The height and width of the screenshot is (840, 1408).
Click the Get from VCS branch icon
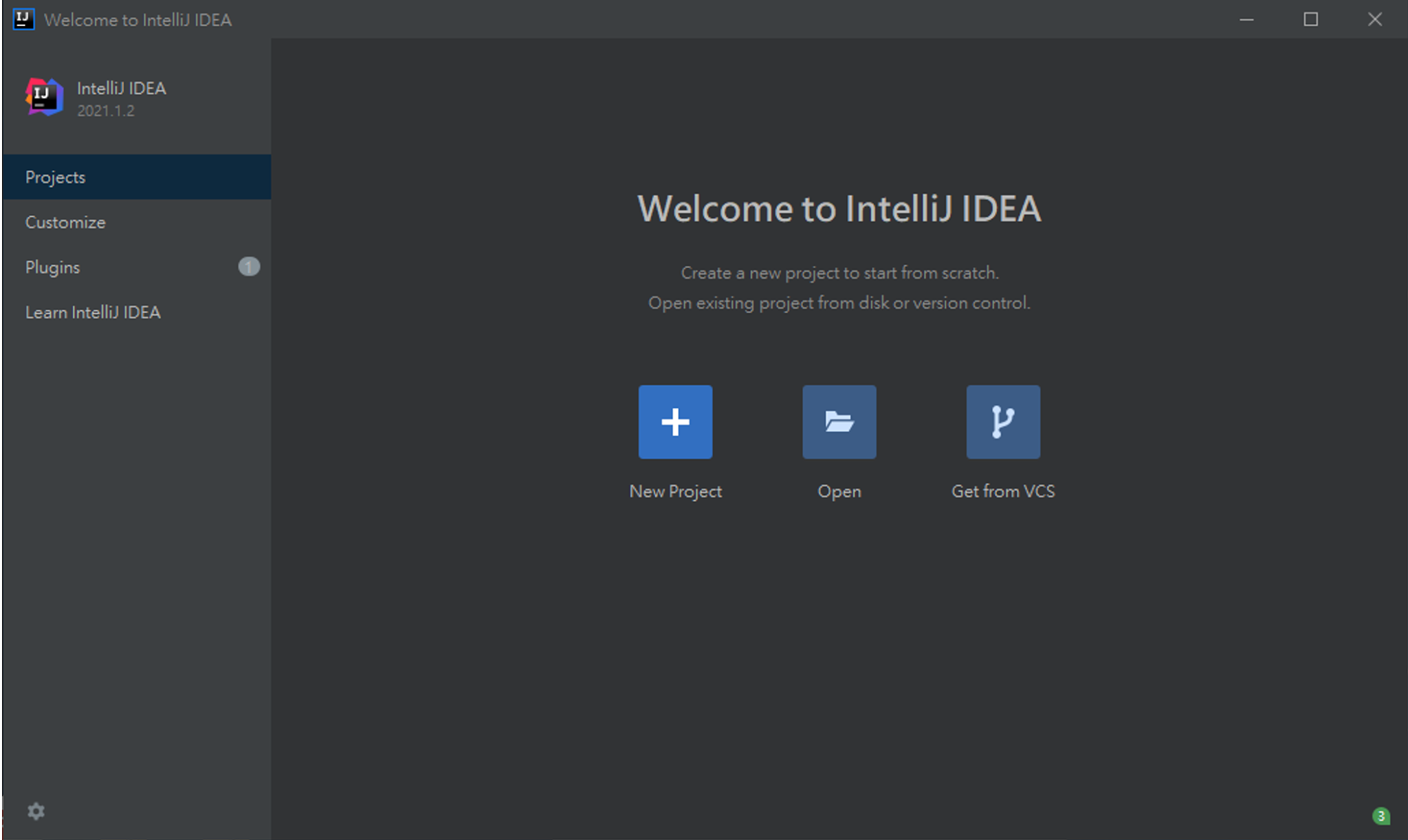pyautogui.click(x=1002, y=421)
